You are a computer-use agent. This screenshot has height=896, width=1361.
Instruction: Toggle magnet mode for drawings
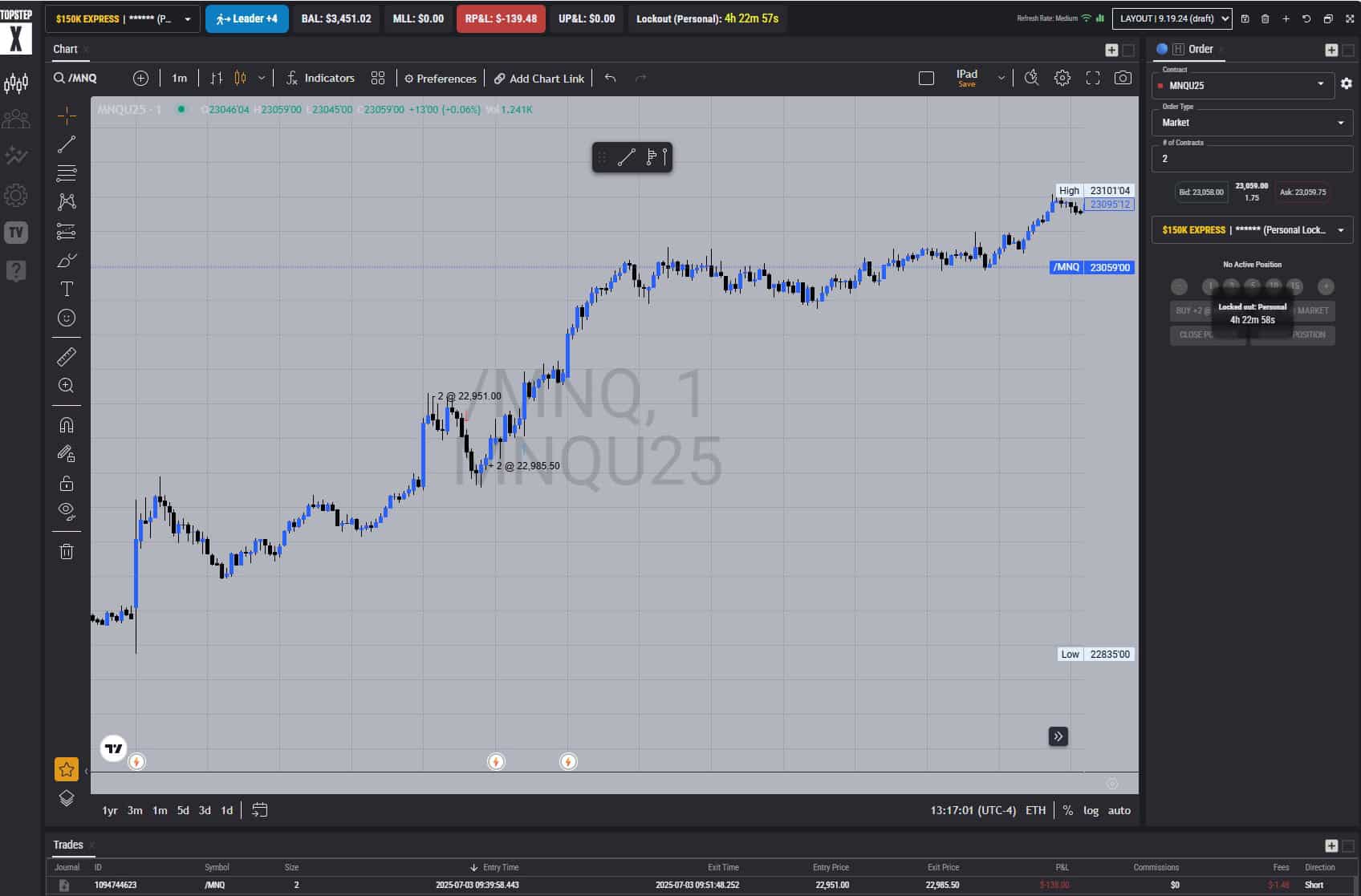pos(67,425)
